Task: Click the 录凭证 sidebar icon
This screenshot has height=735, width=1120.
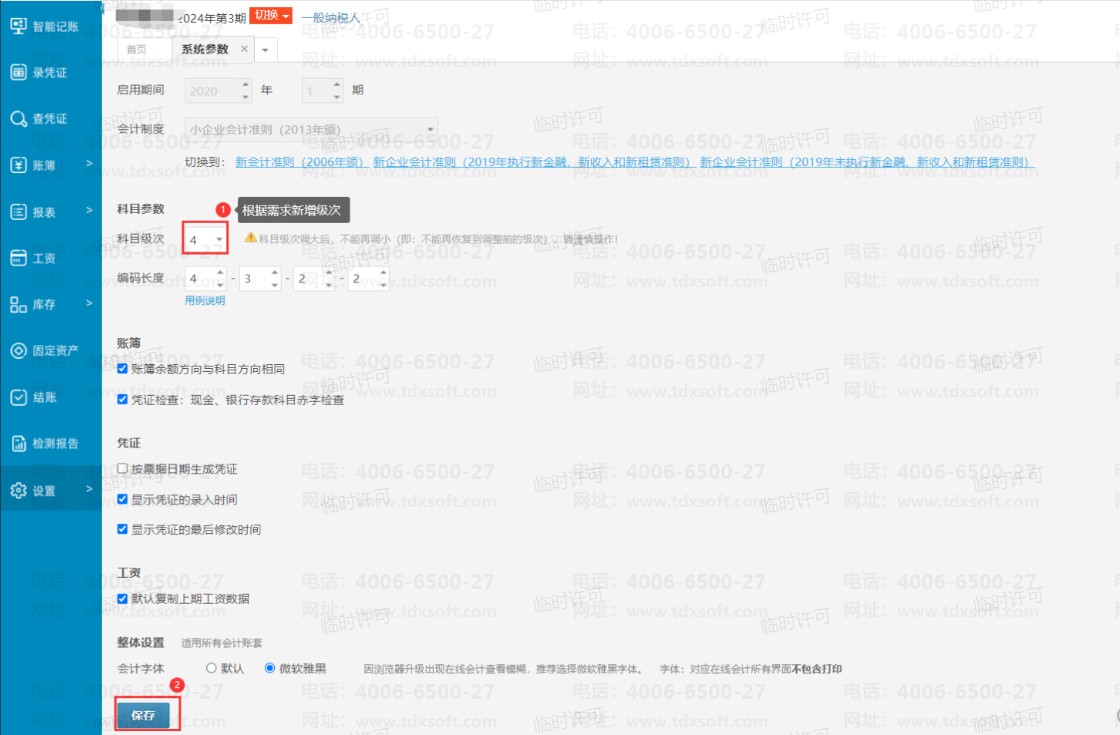Action: click(19, 72)
